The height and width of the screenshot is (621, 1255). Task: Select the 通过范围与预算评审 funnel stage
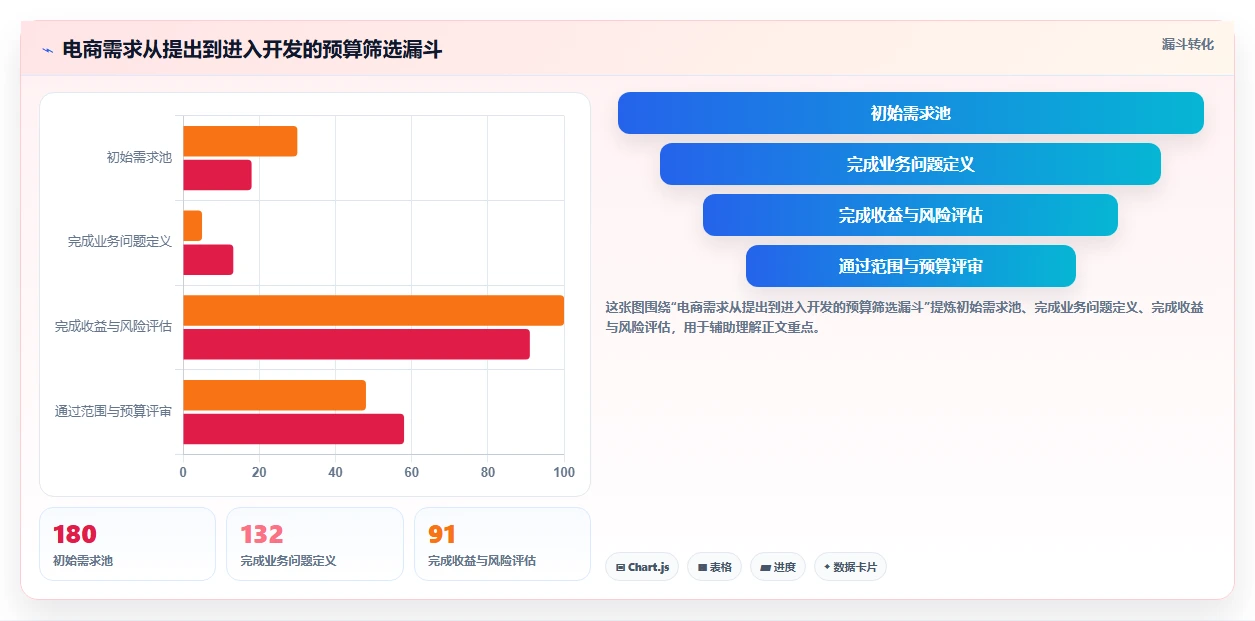pyautogui.click(x=911, y=266)
